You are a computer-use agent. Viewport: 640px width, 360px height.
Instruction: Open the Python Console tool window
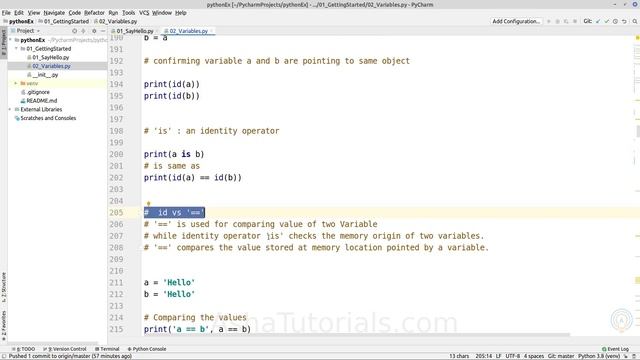(x=147, y=349)
